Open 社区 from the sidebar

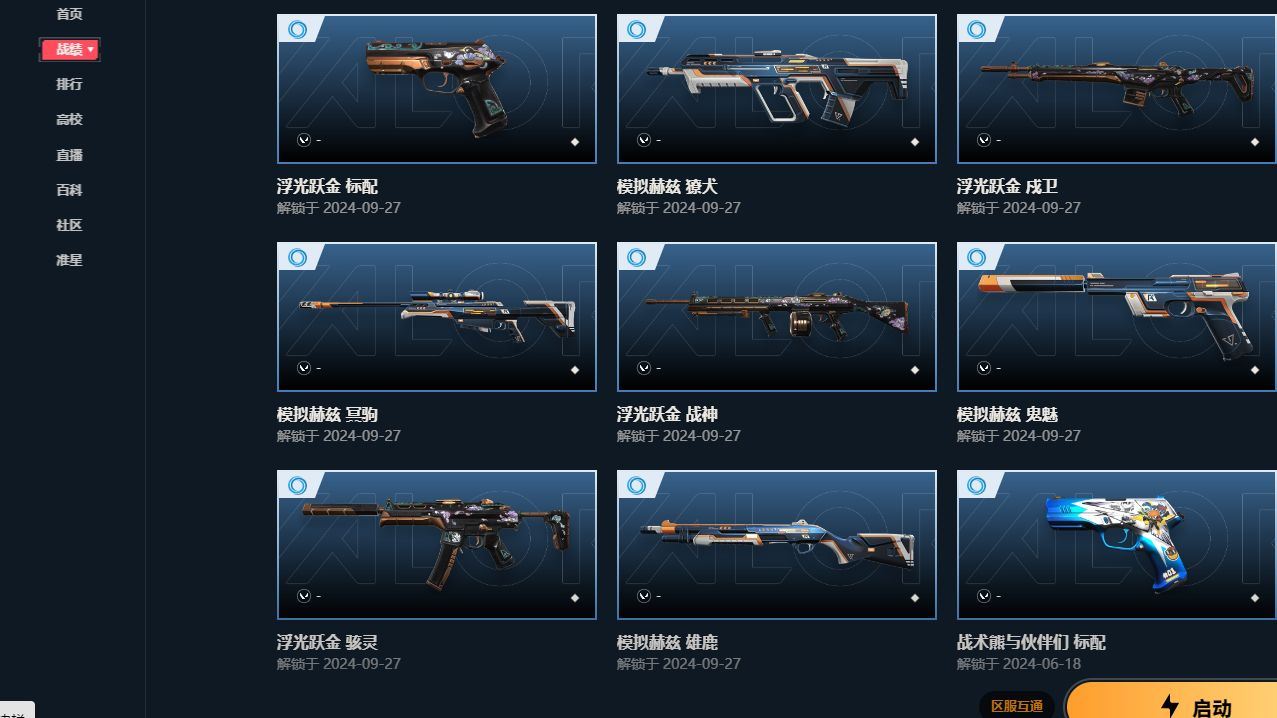(69, 225)
